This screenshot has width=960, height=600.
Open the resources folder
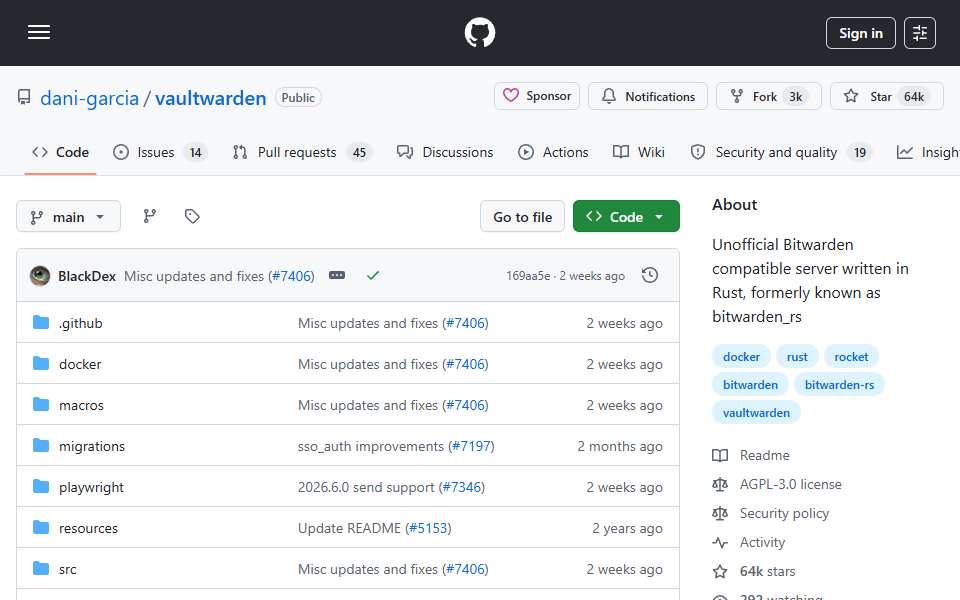tap(88, 528)
